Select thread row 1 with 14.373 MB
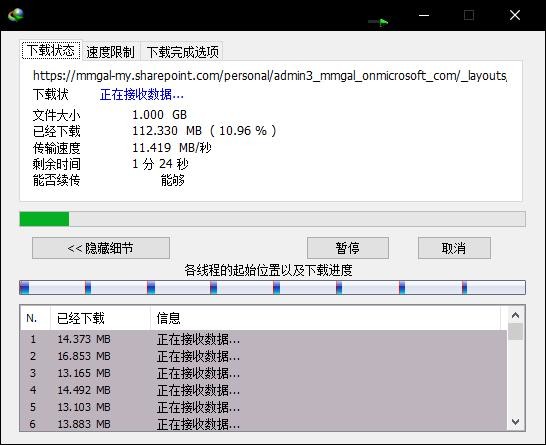 pos(263,339)
